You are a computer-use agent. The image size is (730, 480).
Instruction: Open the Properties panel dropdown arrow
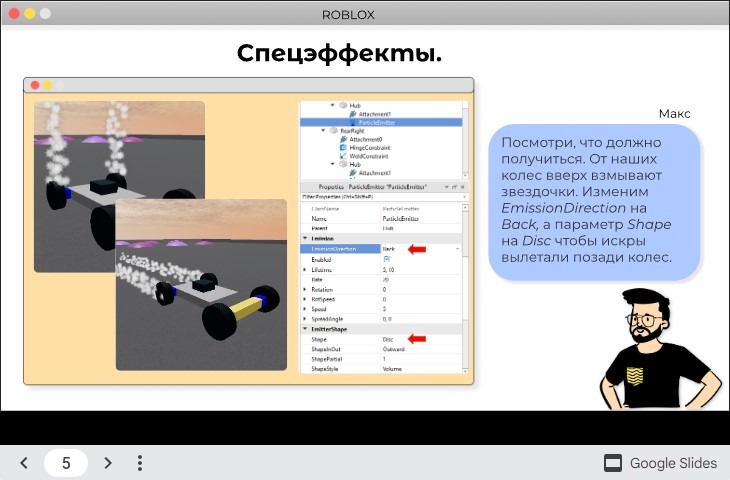(x=446, y=187)
